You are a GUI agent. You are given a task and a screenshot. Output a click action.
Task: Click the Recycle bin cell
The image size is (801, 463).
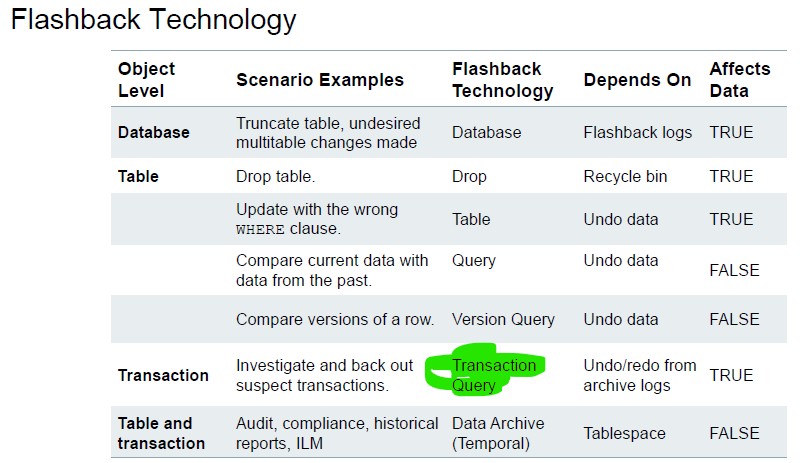625,176
